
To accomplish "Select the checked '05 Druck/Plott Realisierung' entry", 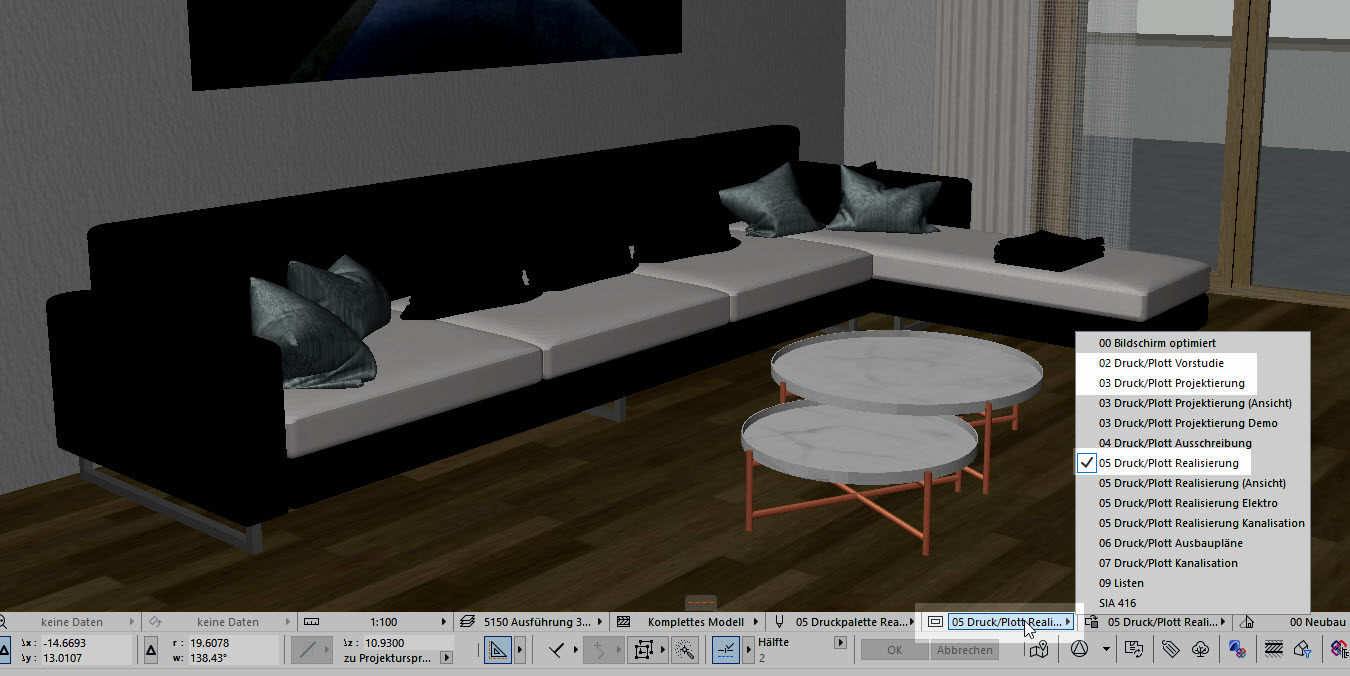I will pyautogui.click(x=1168, y=463).
